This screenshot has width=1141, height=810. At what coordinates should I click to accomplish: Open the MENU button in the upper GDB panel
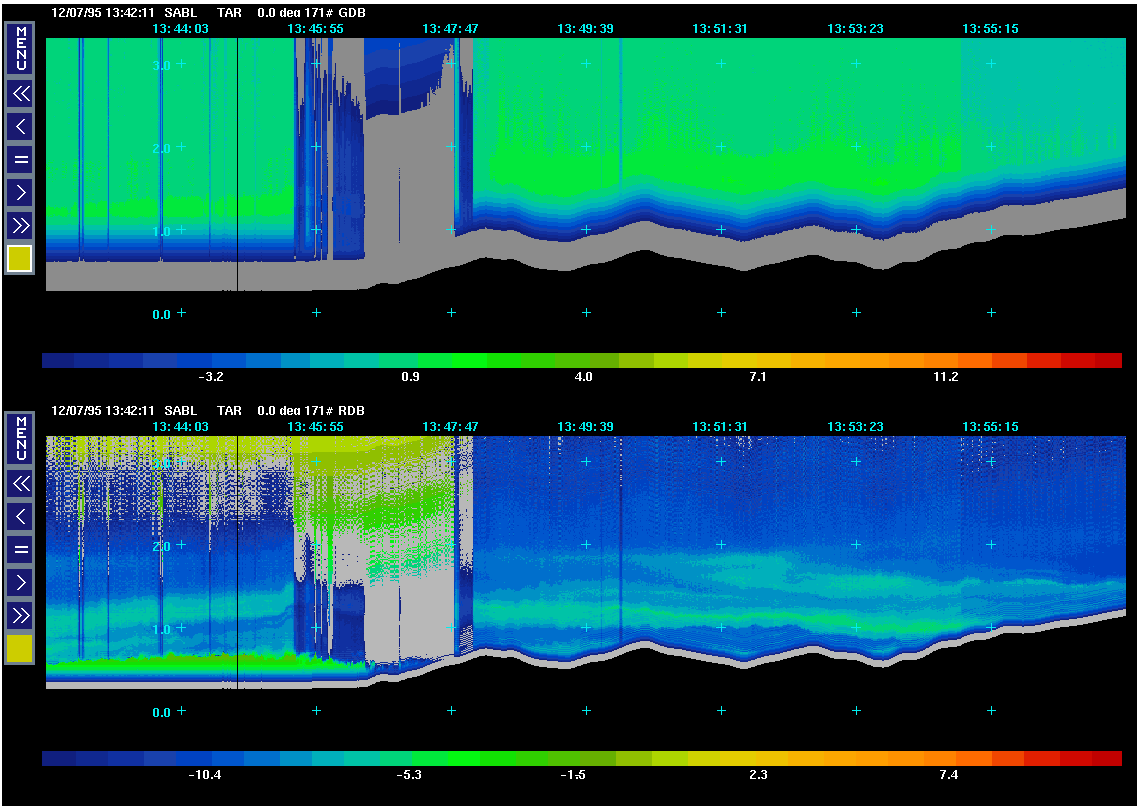20,48
